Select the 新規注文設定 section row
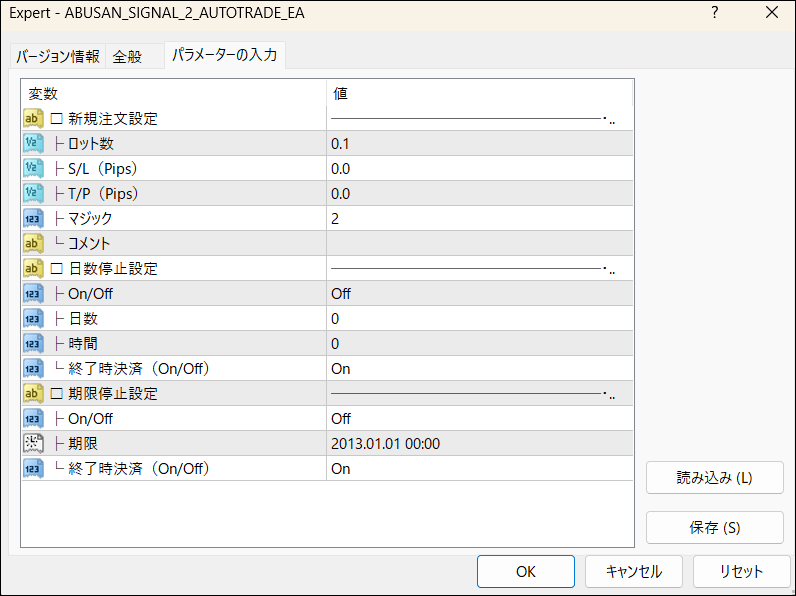 point(112,119)
